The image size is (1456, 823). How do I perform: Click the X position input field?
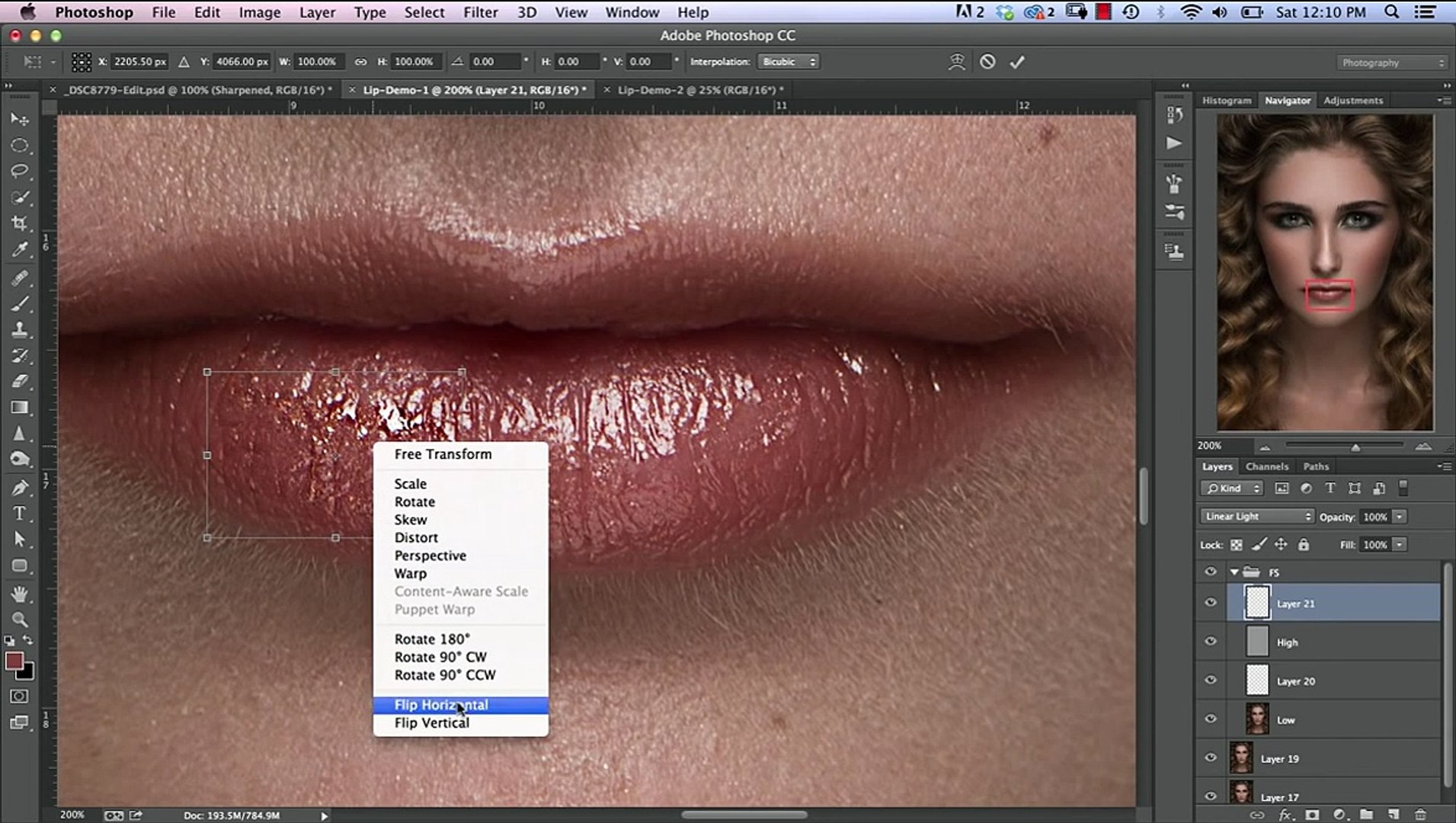pyautogui.click(x=139, y=62)
